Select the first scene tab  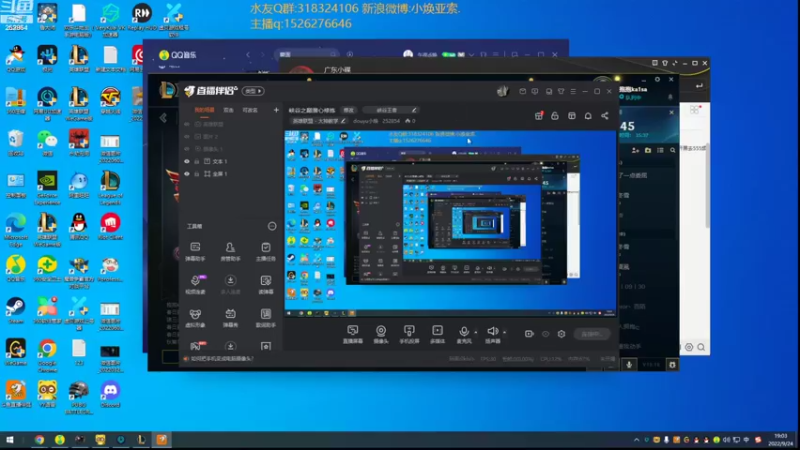click(204, 110)
